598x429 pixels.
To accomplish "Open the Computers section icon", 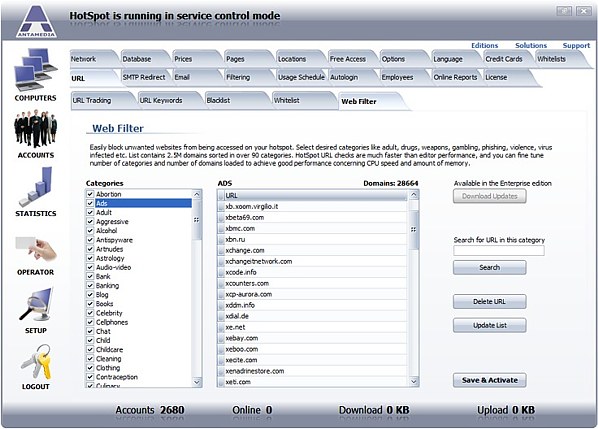I will click(35, 69).
